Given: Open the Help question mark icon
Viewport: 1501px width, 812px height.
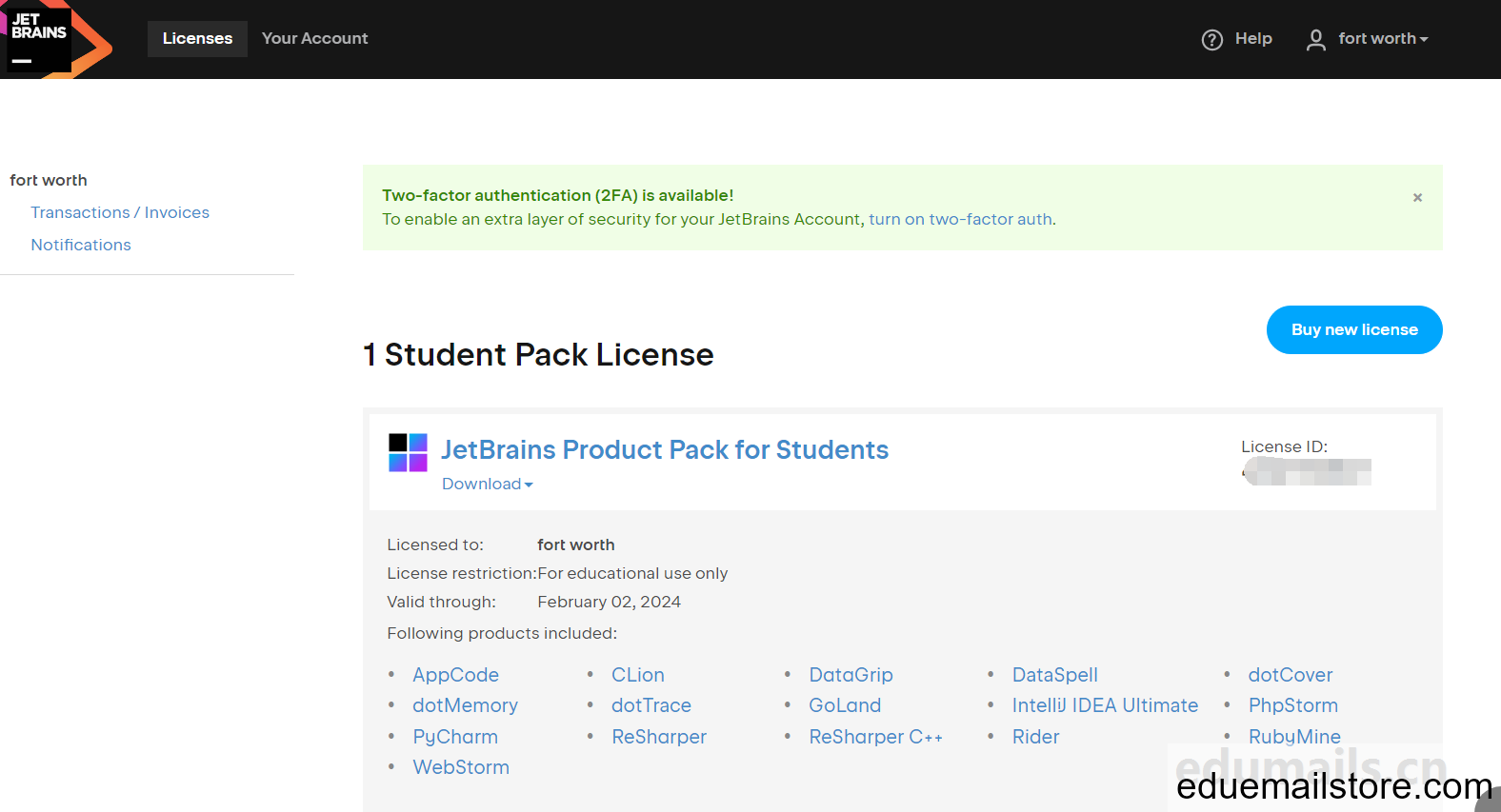Looking at the screenshot, I should [x=1211, y=39].
